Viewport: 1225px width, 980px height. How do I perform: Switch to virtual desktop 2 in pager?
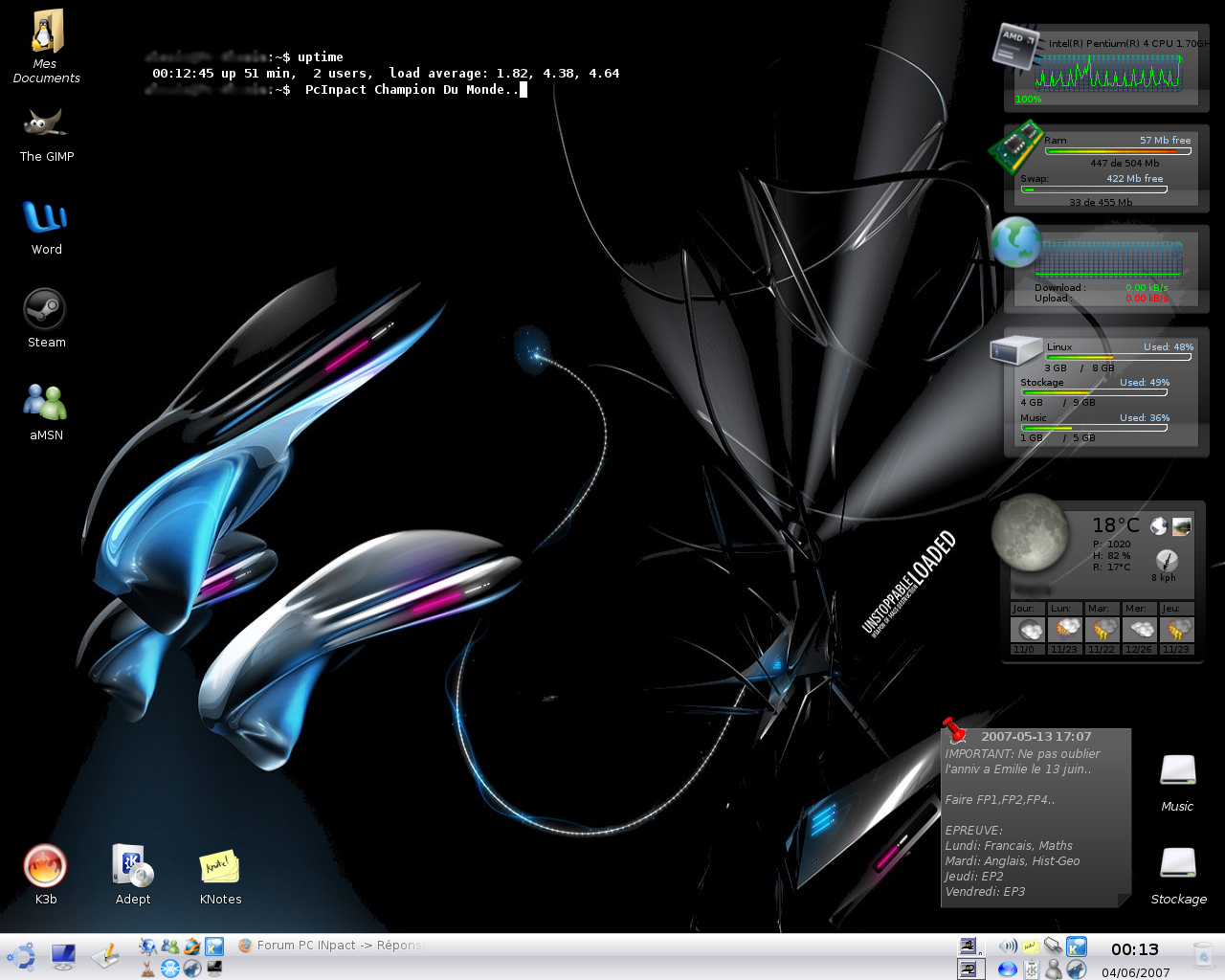tap(970, 969)
